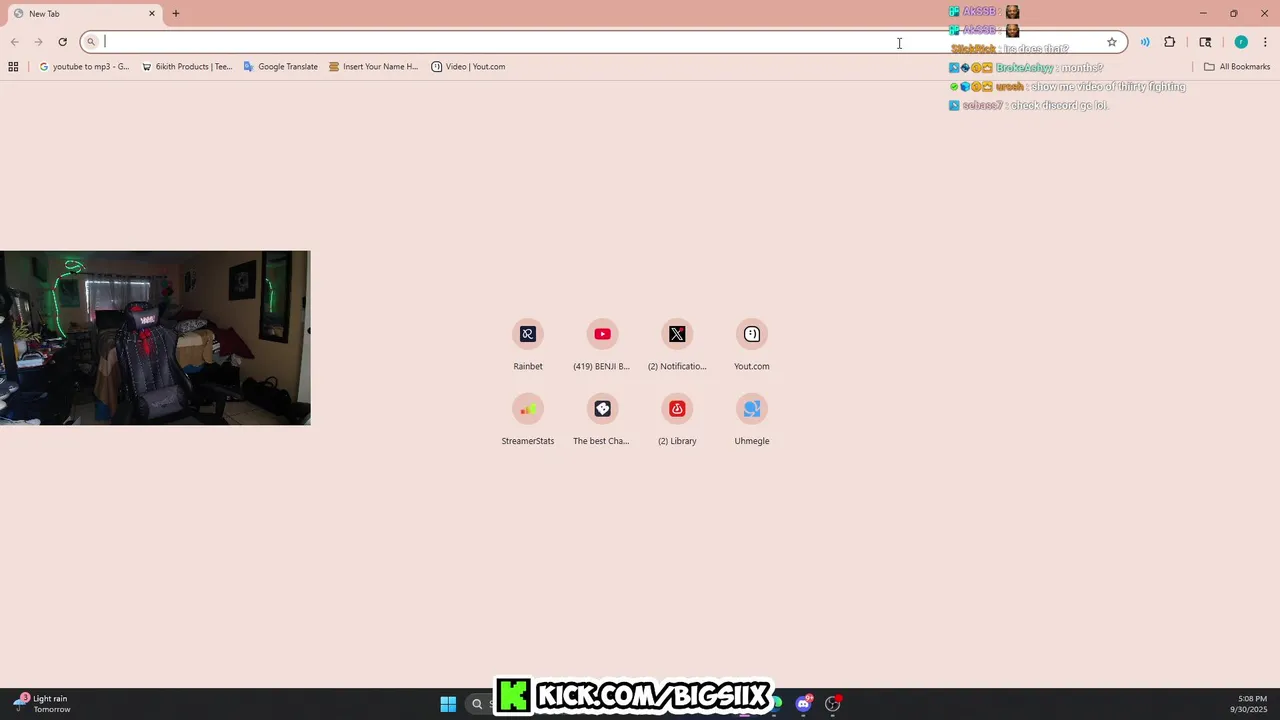Click the forward navigation arrow

(x=38, y=42)
